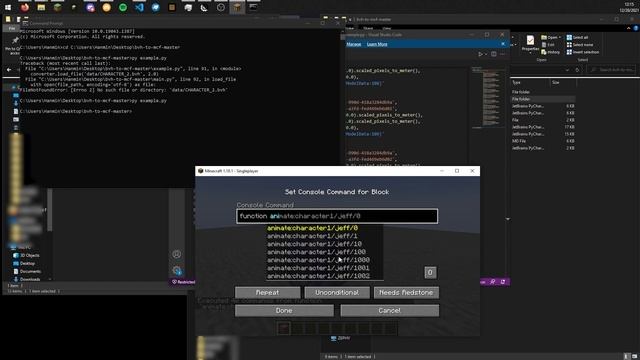640x360 pixels.
Task: Click Explorer ribbon help icon
Action: pyautogui.click(x=636, y=28)
